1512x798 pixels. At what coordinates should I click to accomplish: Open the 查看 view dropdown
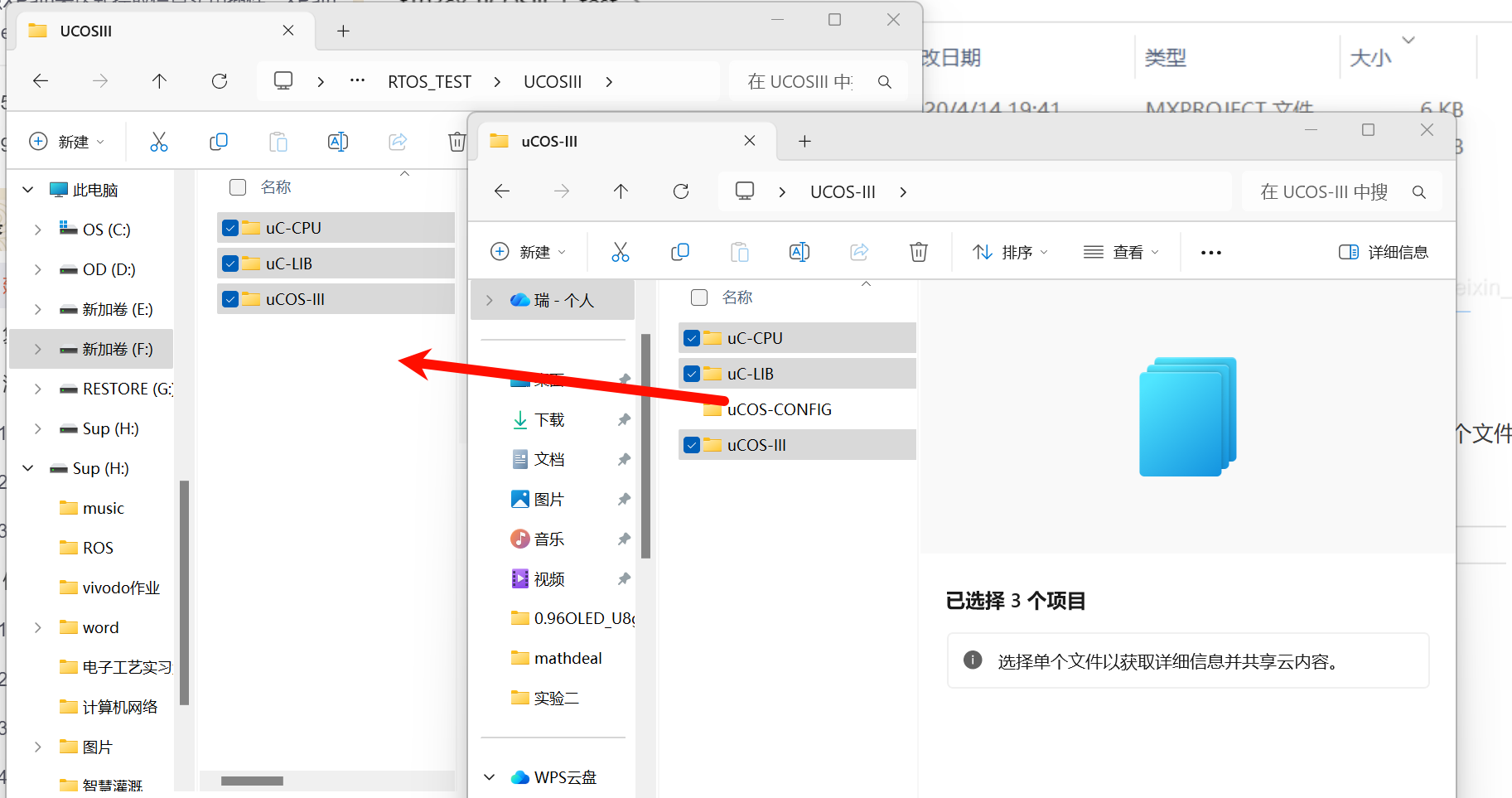pos(1121,252)
